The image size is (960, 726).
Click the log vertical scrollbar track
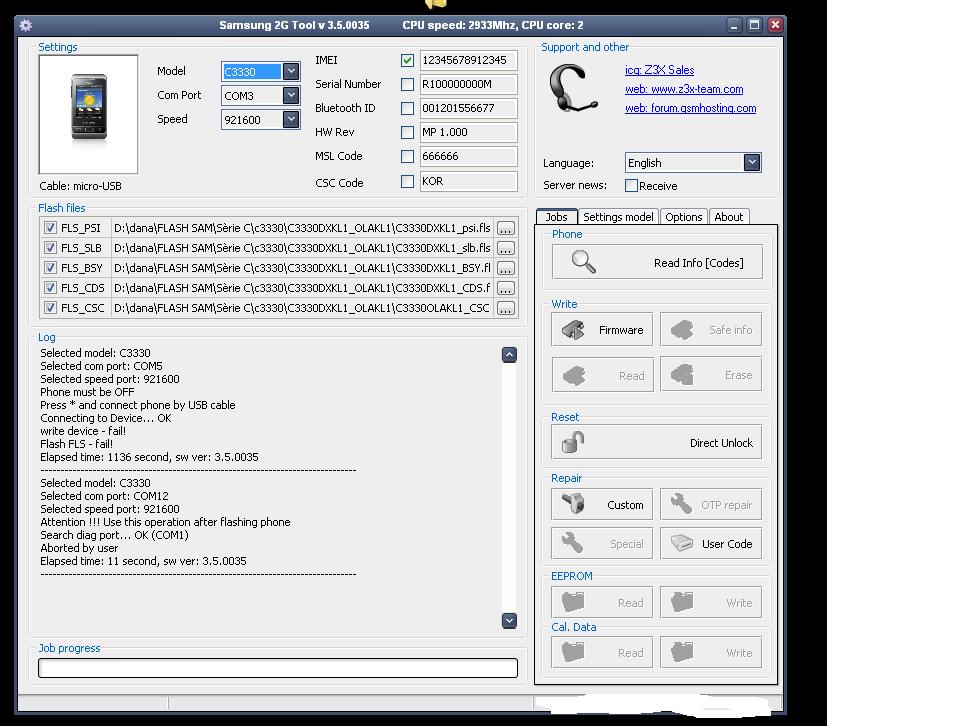coord(509,487)
